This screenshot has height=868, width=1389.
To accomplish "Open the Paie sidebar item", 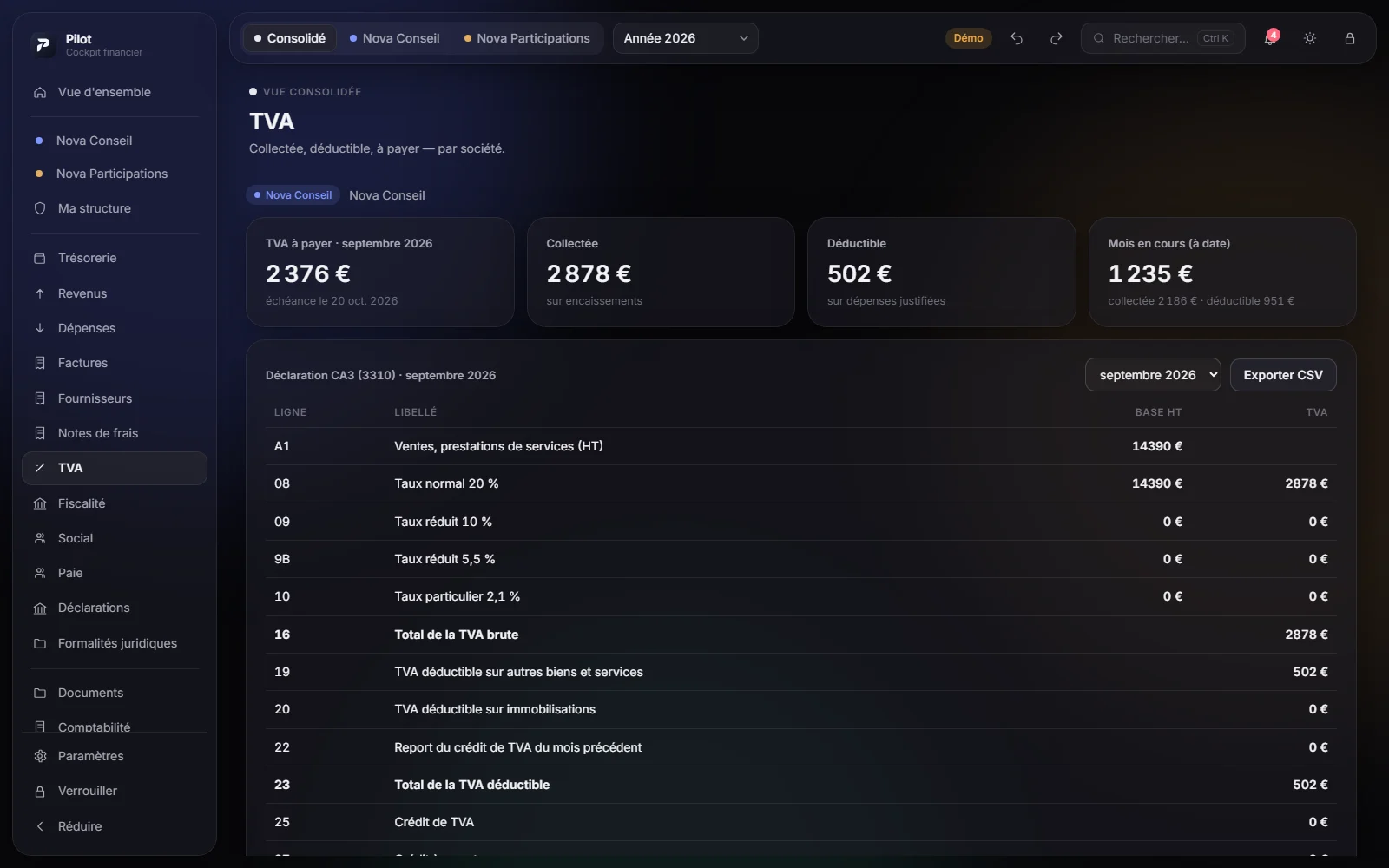I will pyautogui.click(x=115, y=573).
